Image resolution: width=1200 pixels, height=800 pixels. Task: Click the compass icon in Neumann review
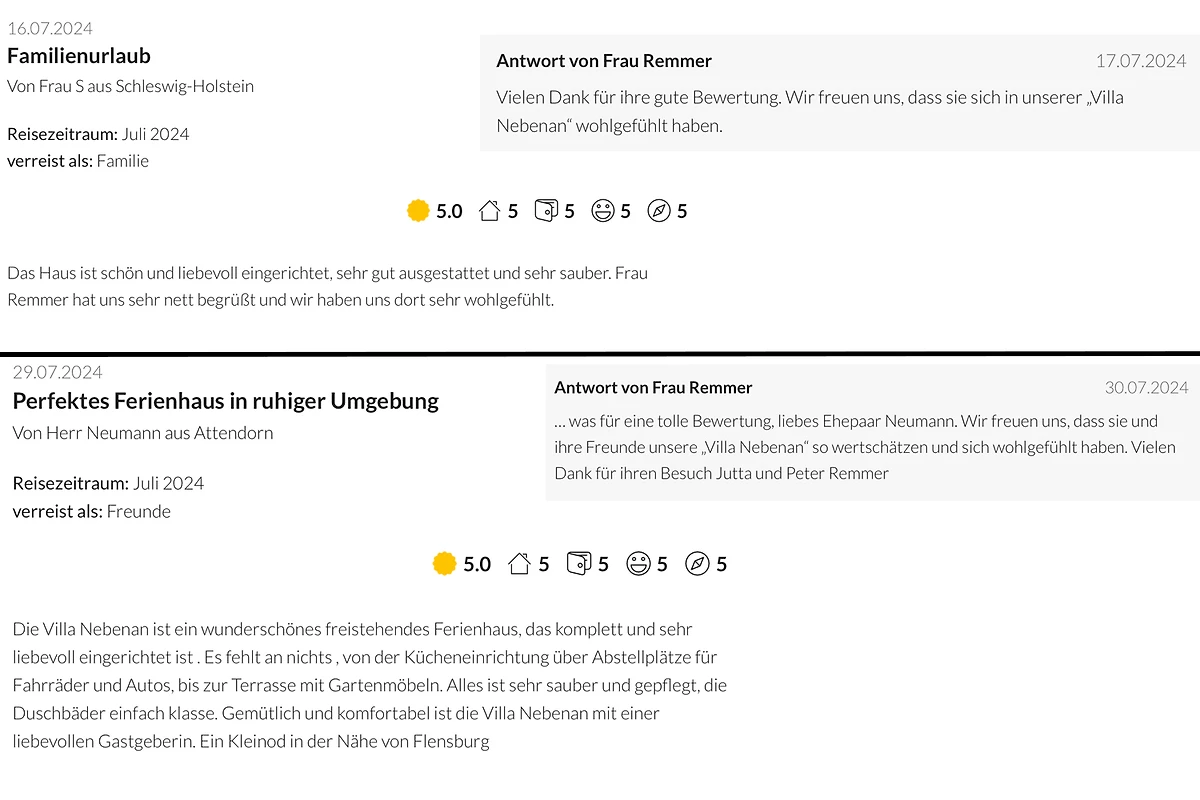(x=697, y=564)
